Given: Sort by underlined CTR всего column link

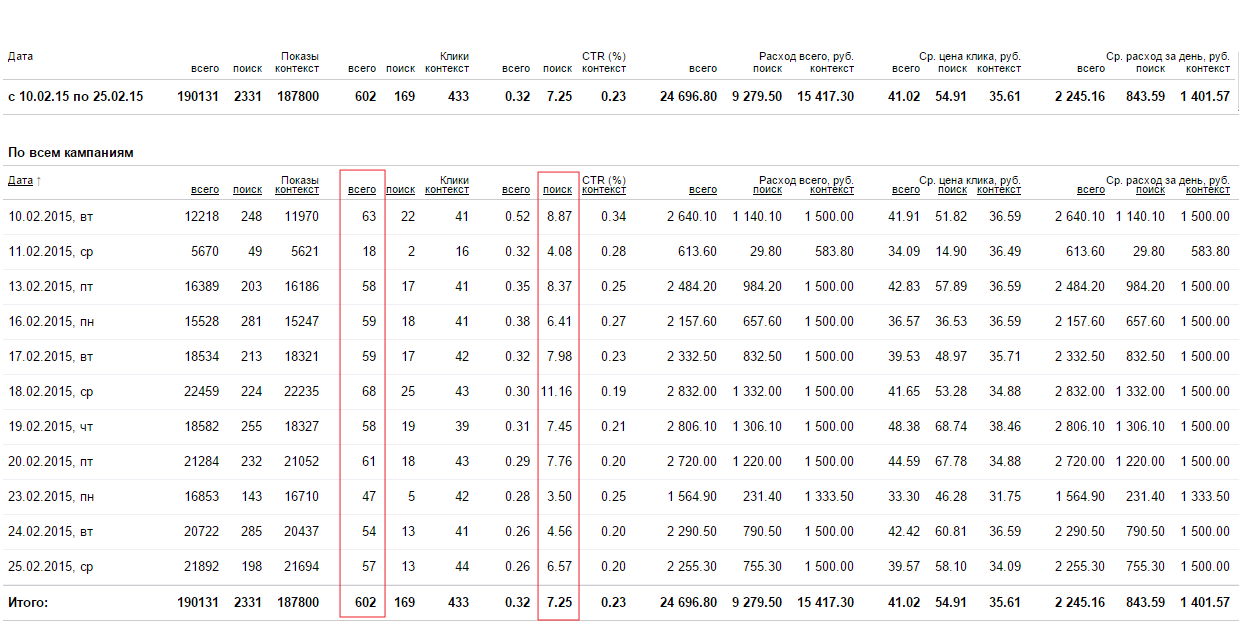Looking at the screenshot, I should pos(516,190).
